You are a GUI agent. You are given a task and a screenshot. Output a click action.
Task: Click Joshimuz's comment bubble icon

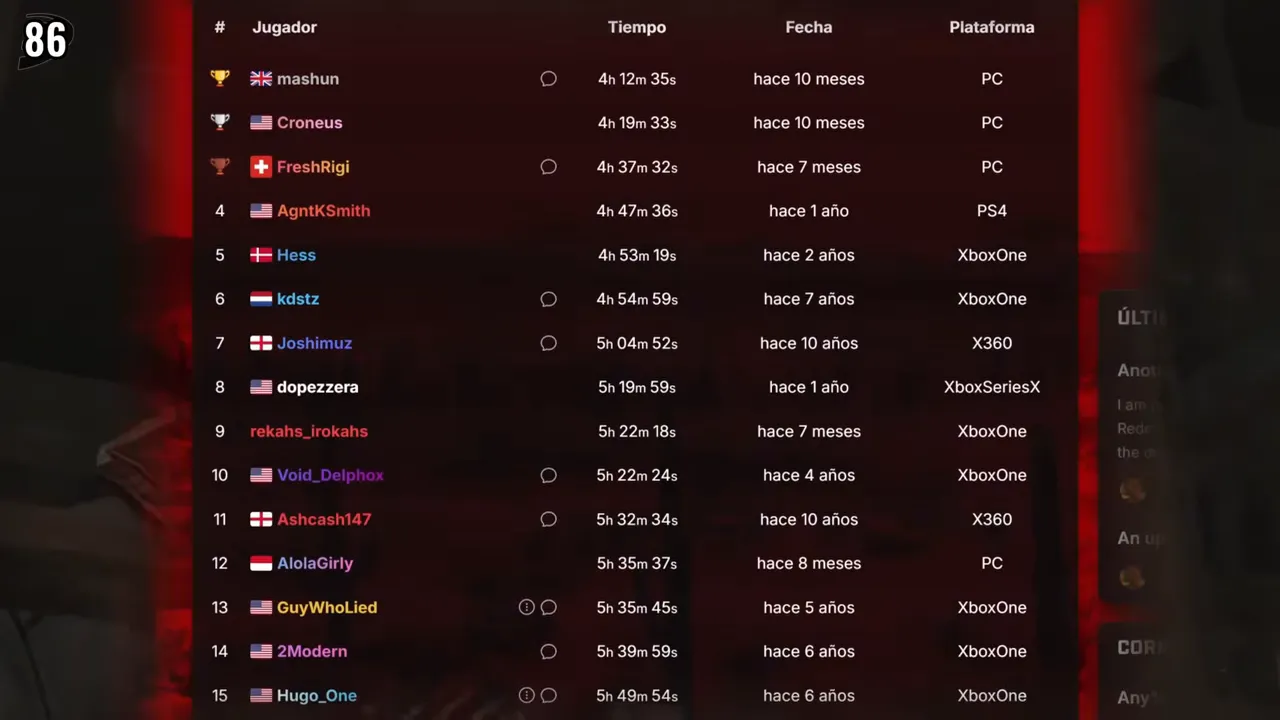coord(548,343)
